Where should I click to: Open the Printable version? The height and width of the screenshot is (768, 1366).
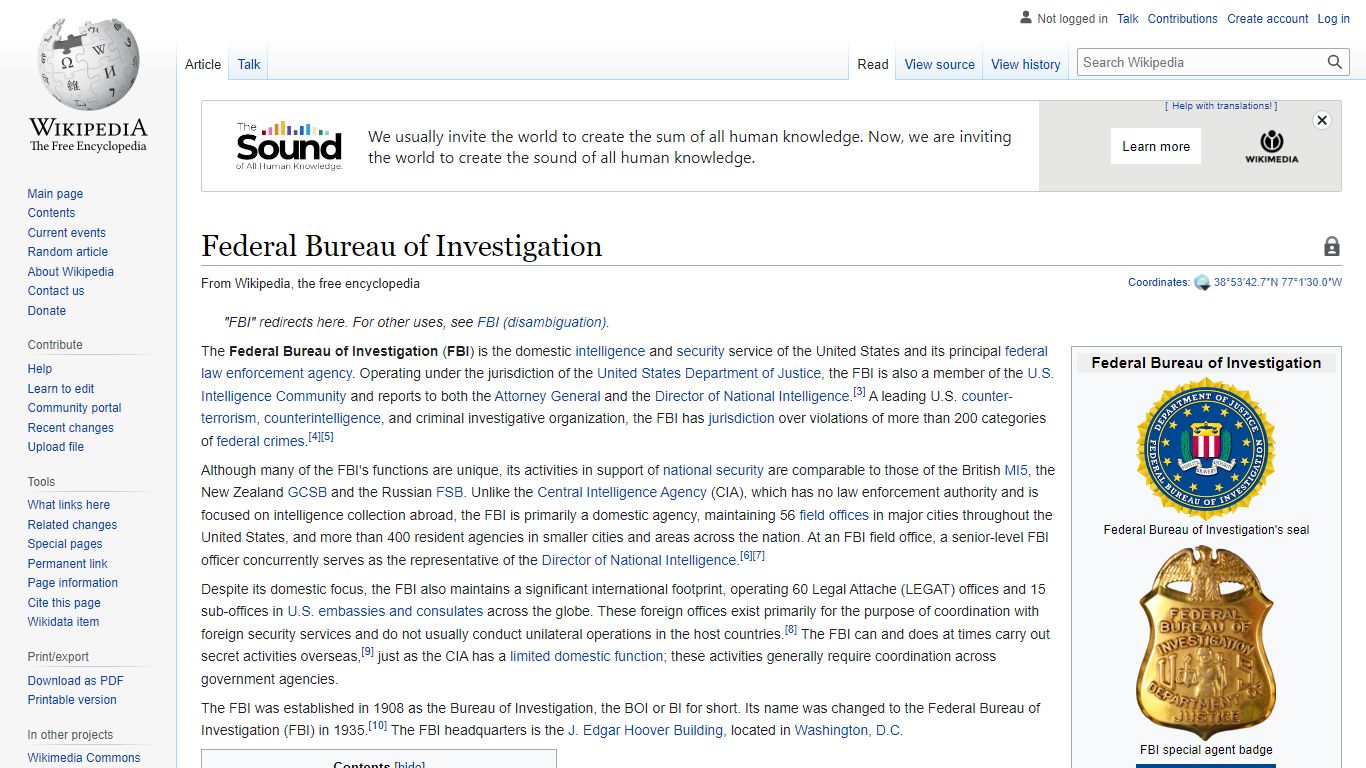point(72,700)
